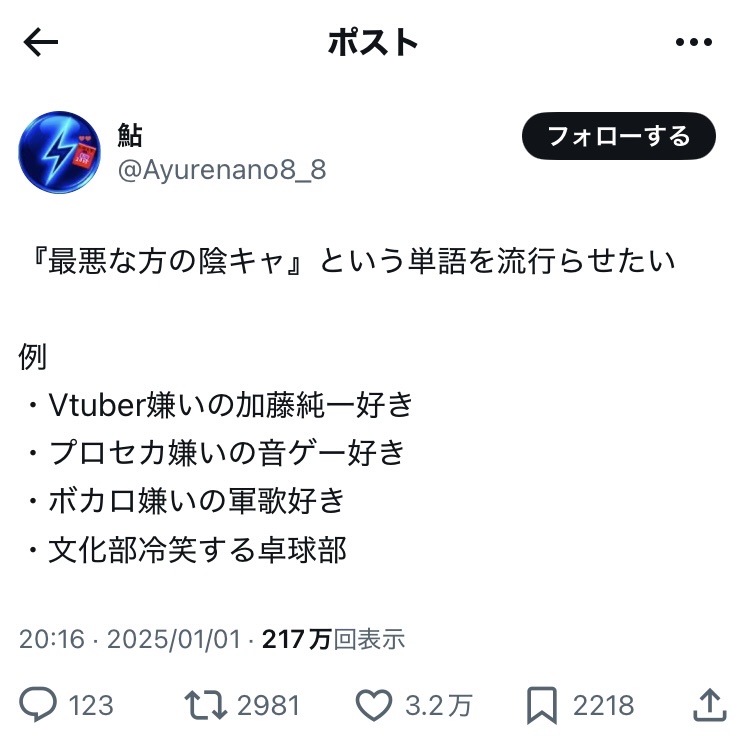This screenshot has width=750, height=754.
Task: Open the lightning bolt profile avatar
Action: click(60, 152)
